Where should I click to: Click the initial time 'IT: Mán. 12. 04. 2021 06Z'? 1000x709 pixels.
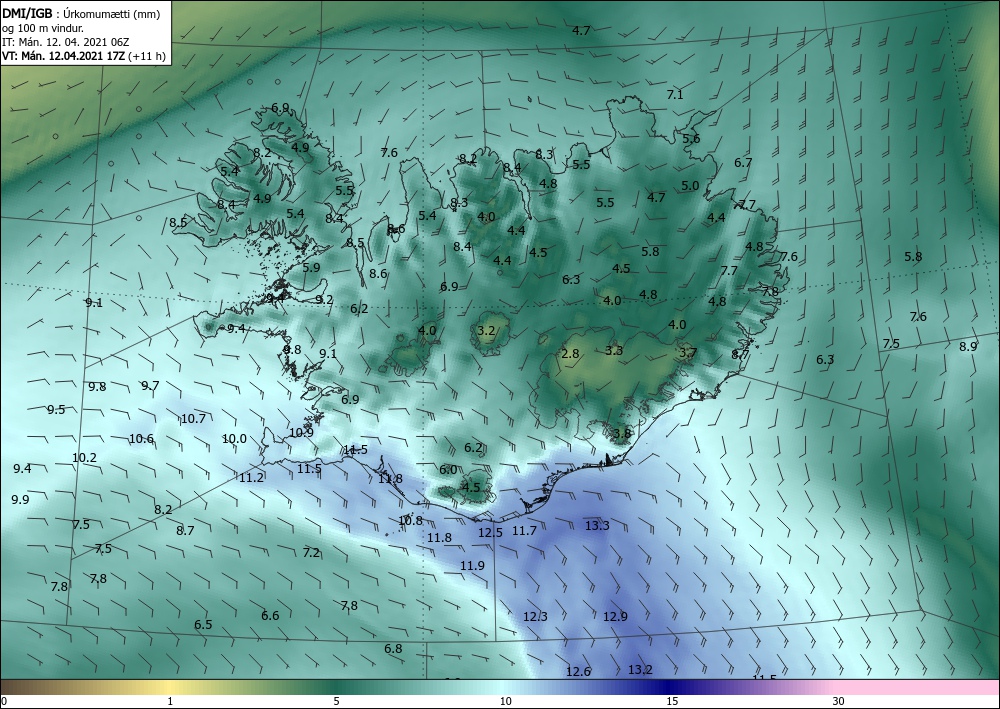66,42
